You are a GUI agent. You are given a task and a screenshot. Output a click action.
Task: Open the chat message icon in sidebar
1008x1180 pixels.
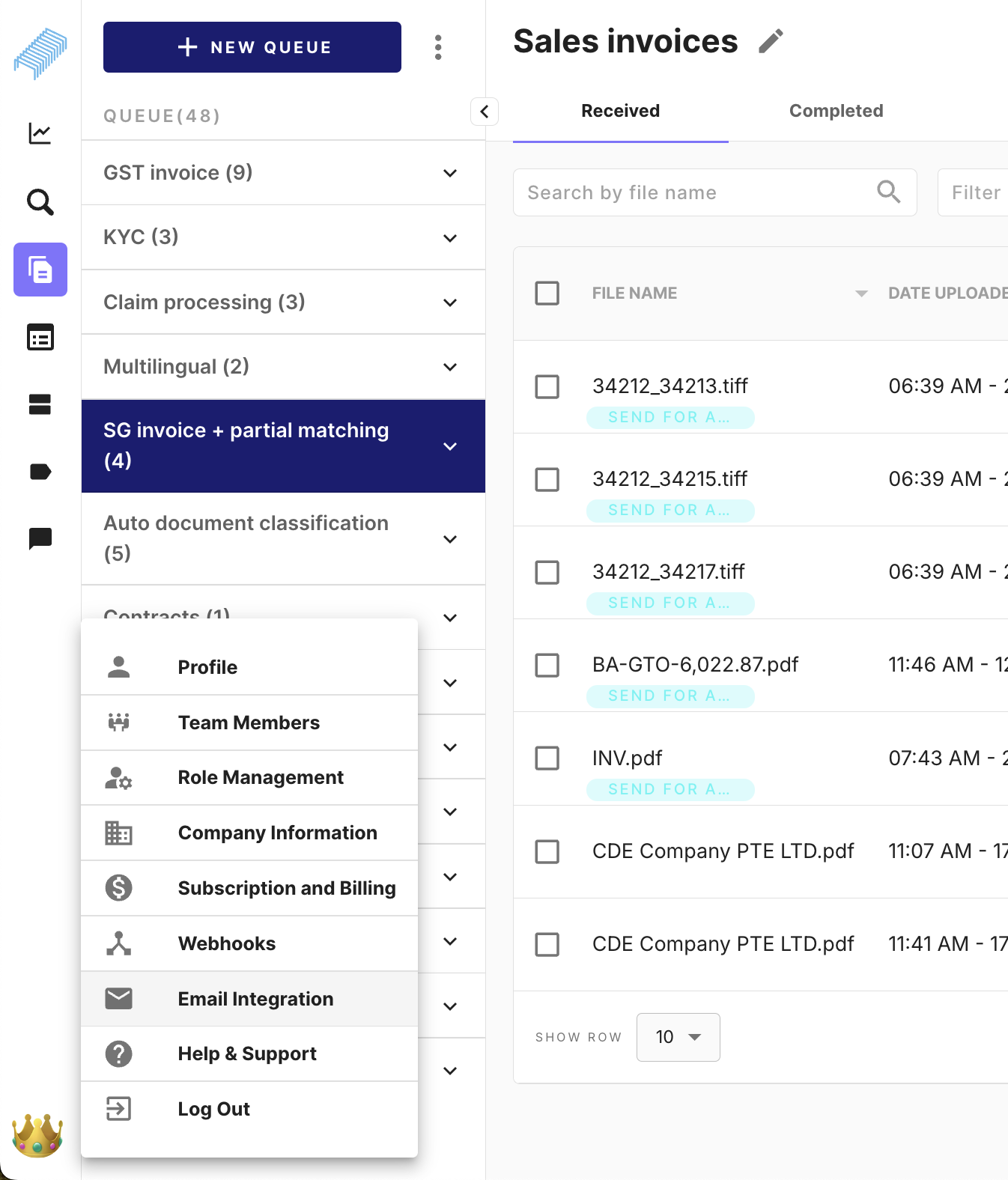[40, 538]
